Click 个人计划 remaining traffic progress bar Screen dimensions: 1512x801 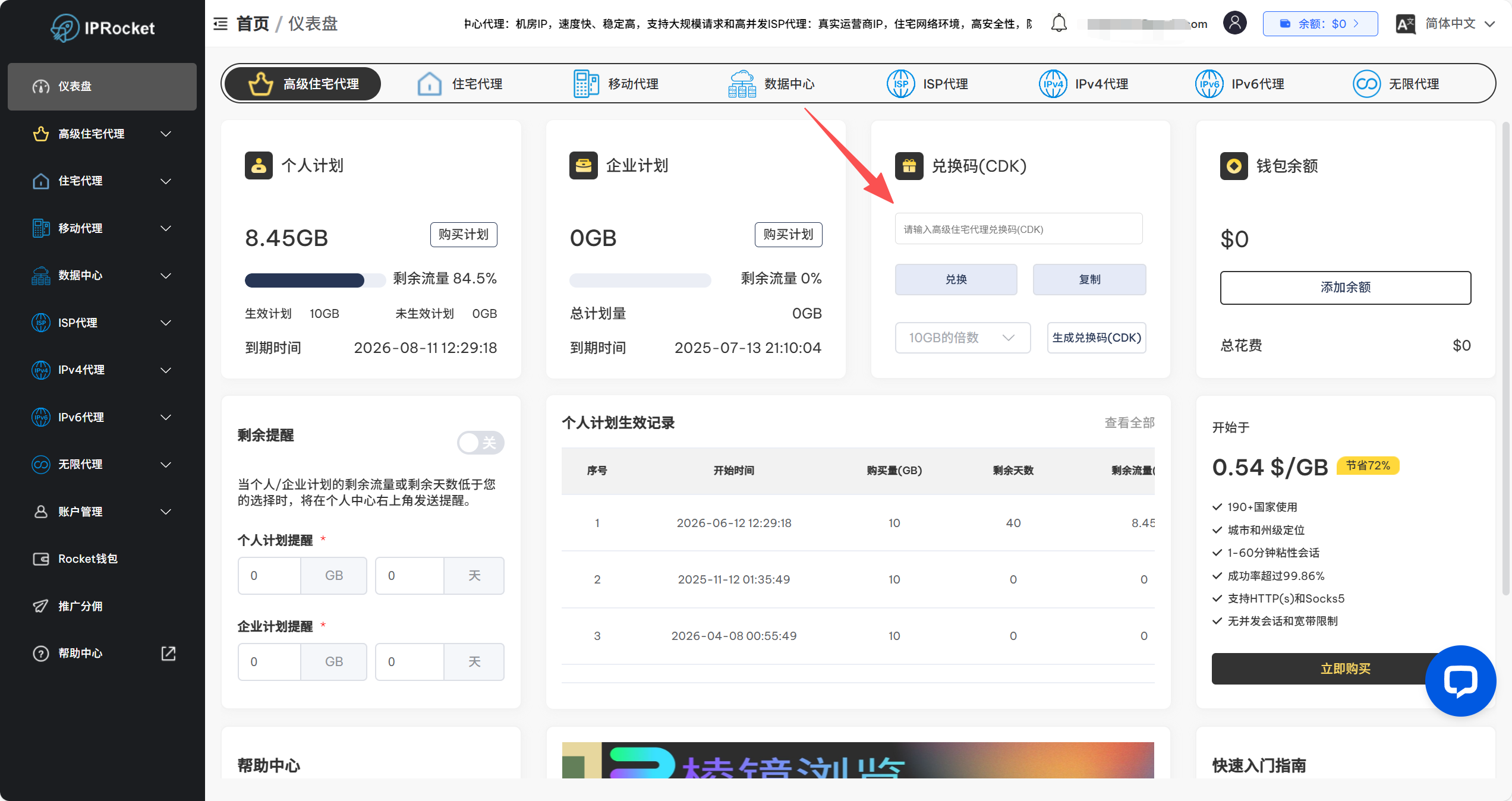tap(315, 280)
